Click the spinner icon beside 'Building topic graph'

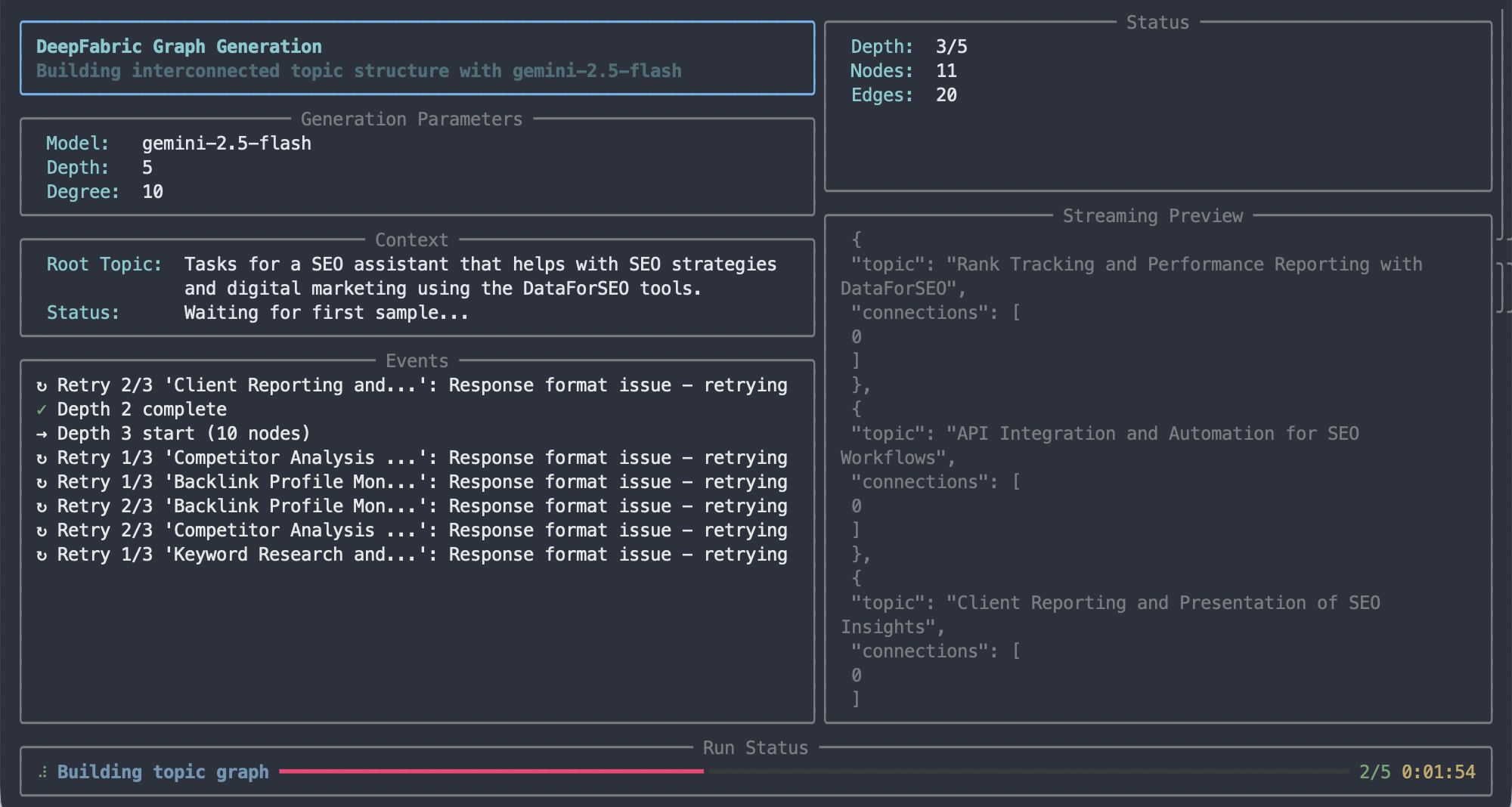(x=42, y=771)
